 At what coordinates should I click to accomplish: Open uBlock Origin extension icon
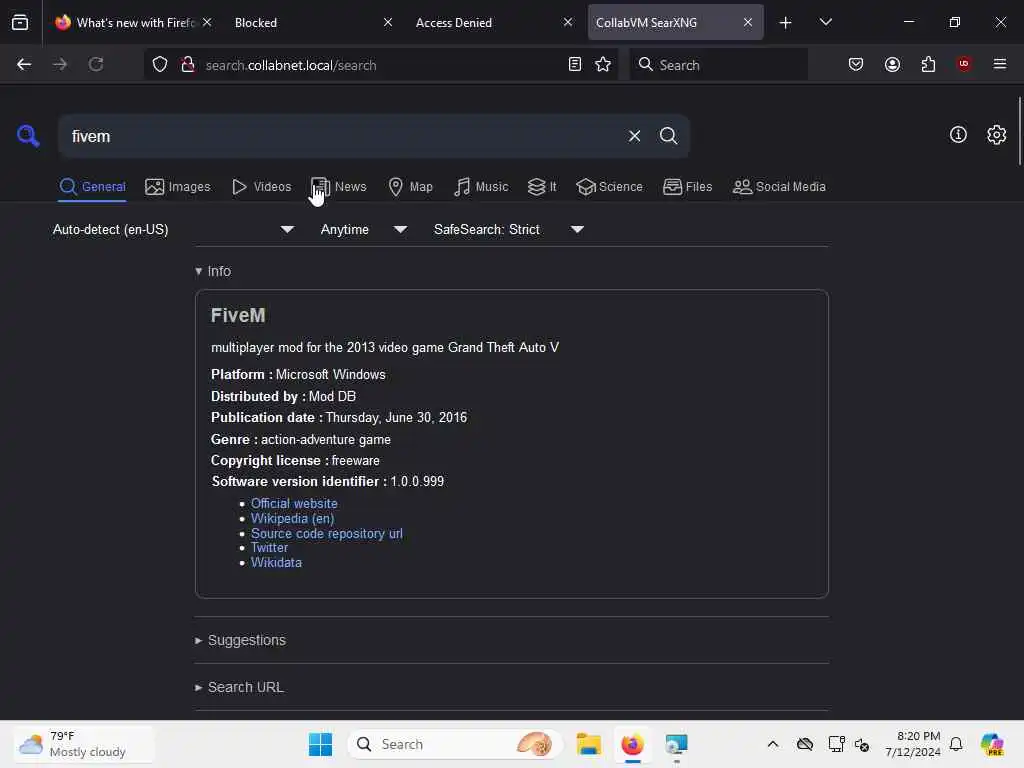(x=964, y=64)
